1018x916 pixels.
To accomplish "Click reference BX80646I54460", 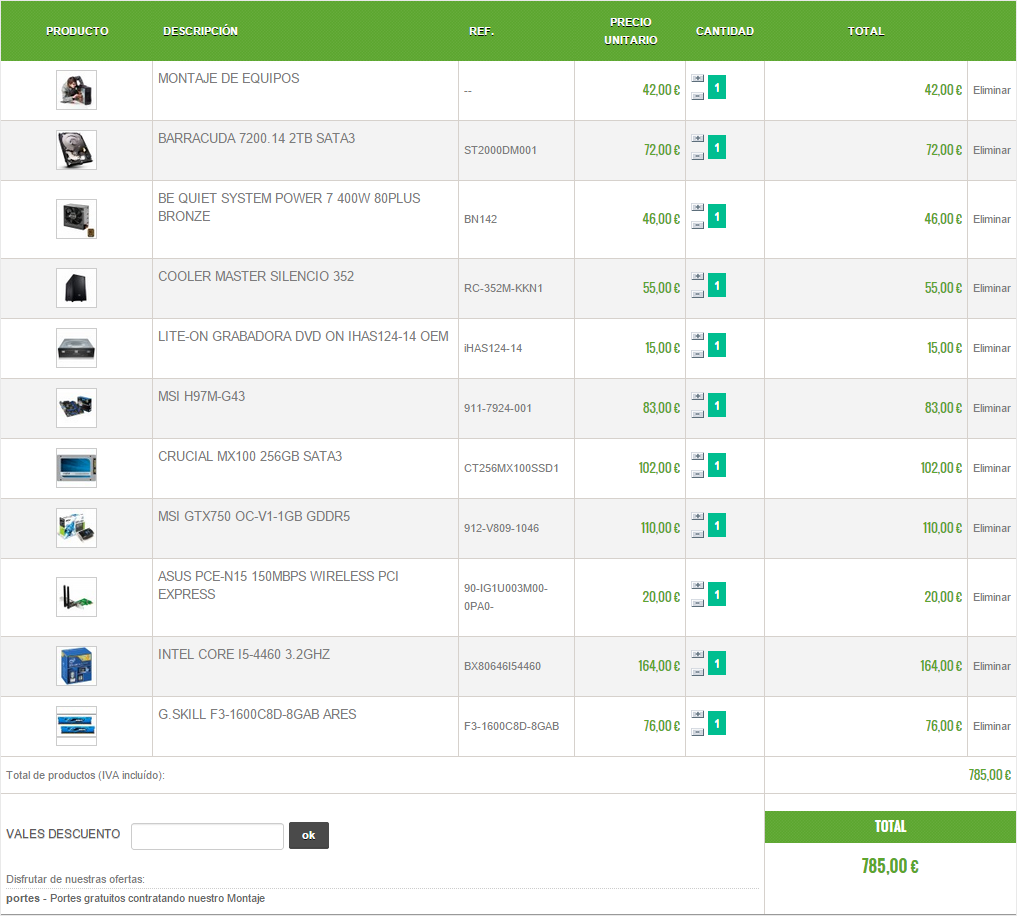I will [502, 666].
